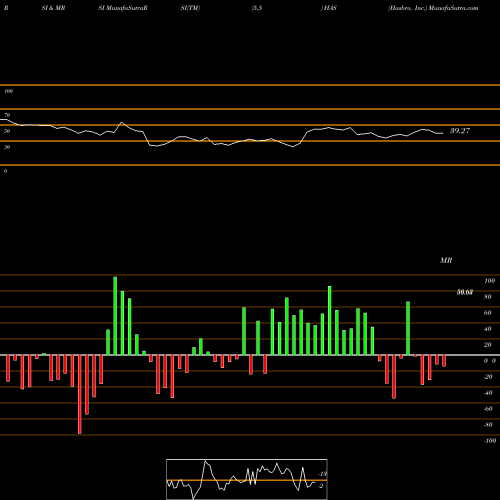The height and width of the screenshot is (500, 500).
Task: Click the 60 label on the MR axis
Action: (x=488, y=313)
